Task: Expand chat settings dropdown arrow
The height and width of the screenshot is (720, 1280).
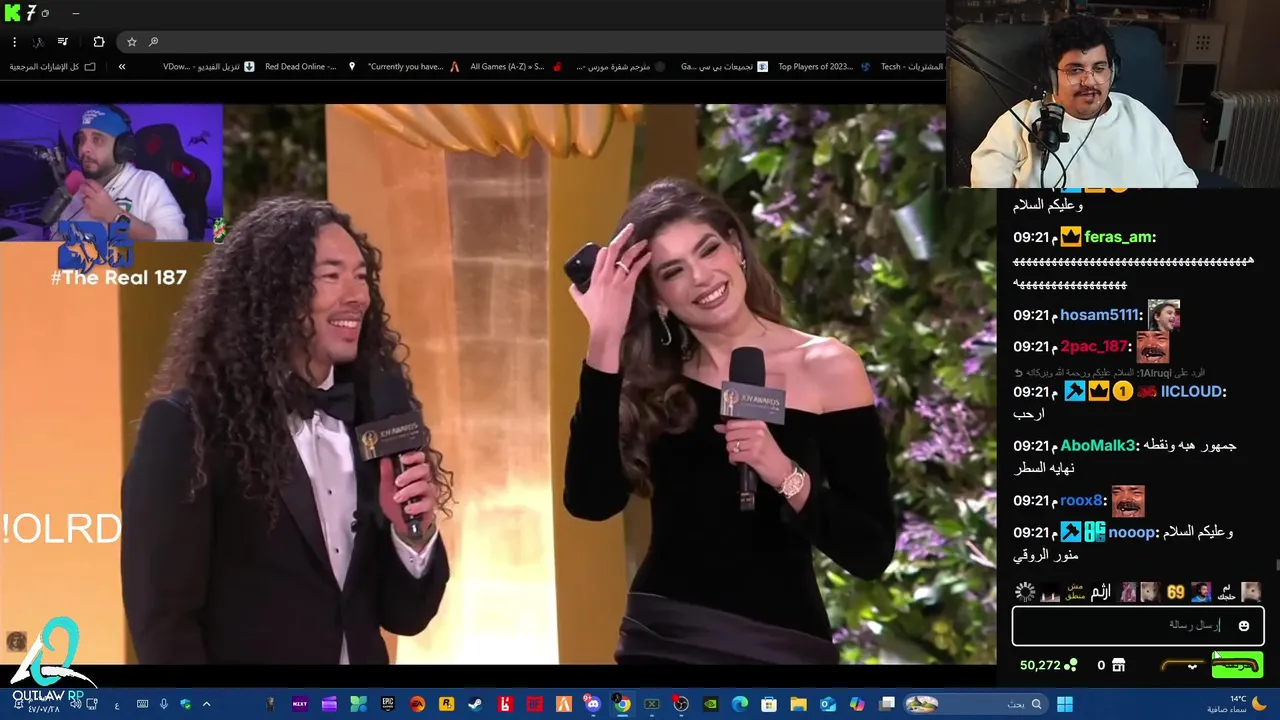Action: (1192, 666)
